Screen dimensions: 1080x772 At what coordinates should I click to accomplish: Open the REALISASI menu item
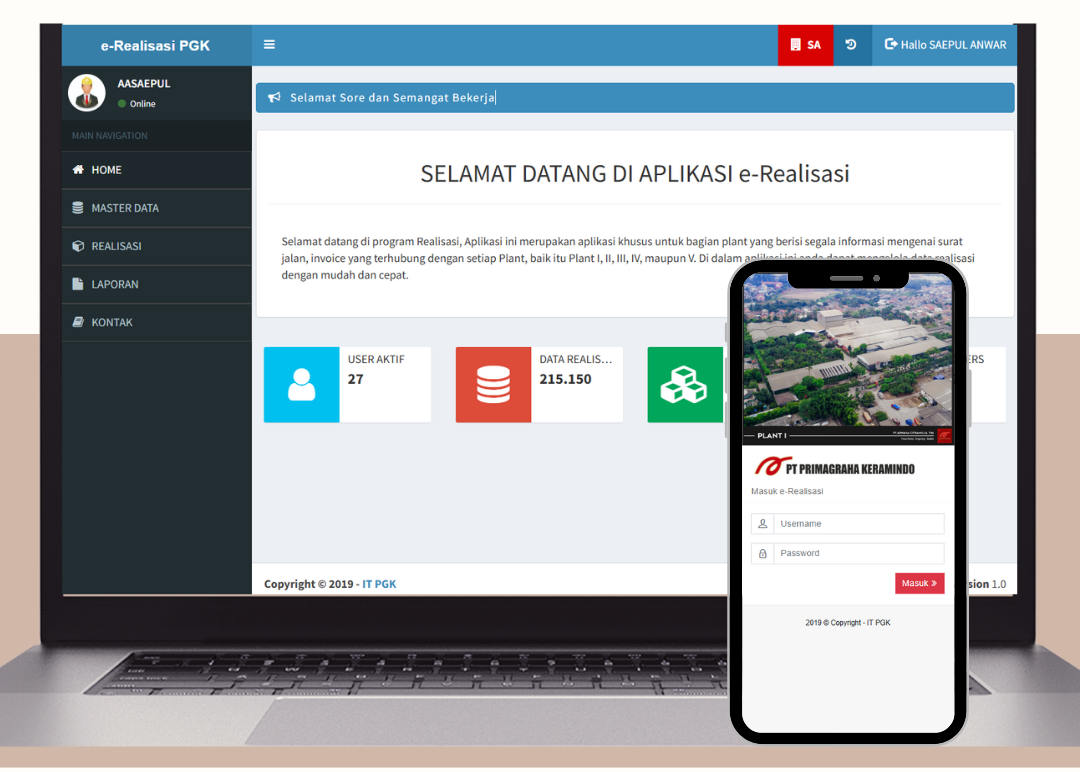pos(156,246)
